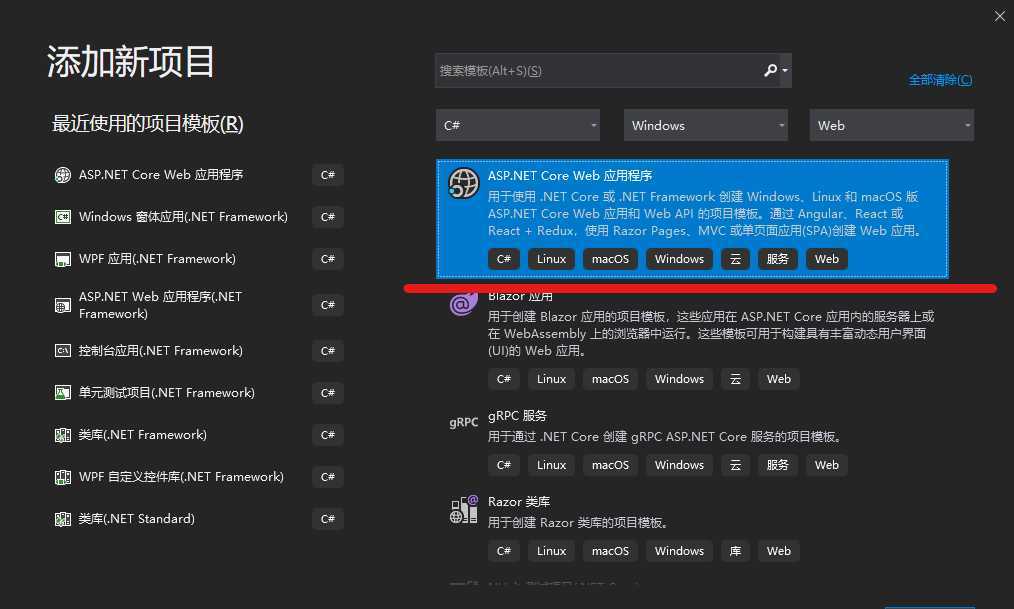Screen dimensions: 1014x609
Task: Click the Windows tag on ASP.NET Core template
Action: click(x=679, y=259)
